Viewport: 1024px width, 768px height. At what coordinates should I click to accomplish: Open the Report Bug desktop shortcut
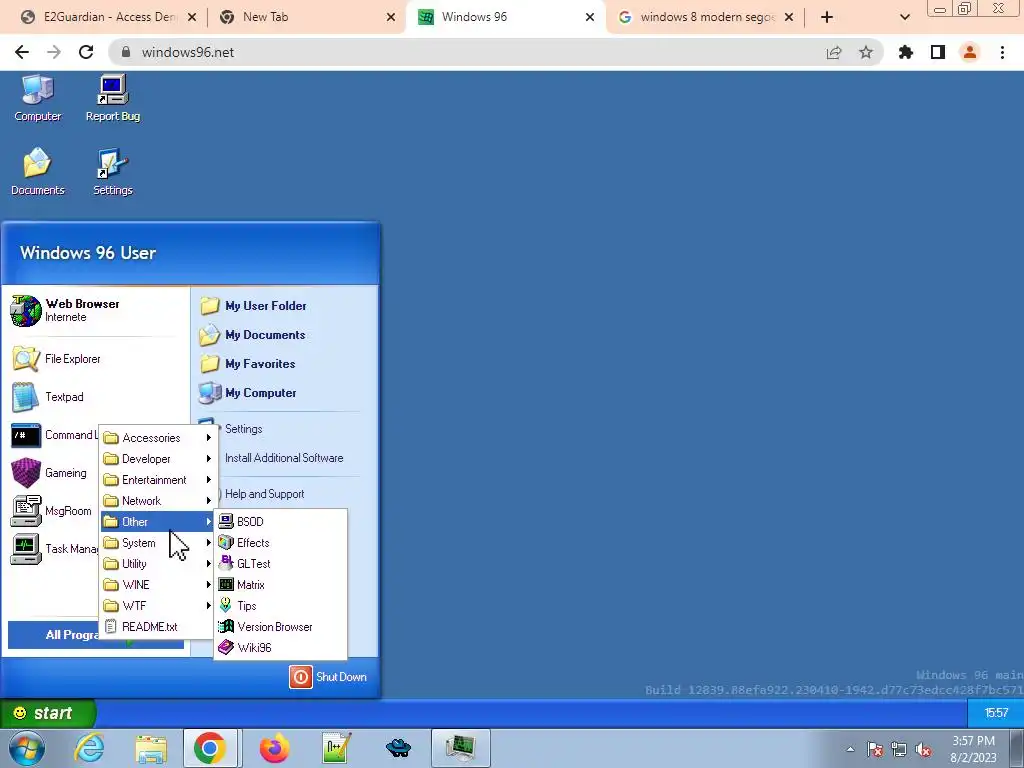(112, 99)
